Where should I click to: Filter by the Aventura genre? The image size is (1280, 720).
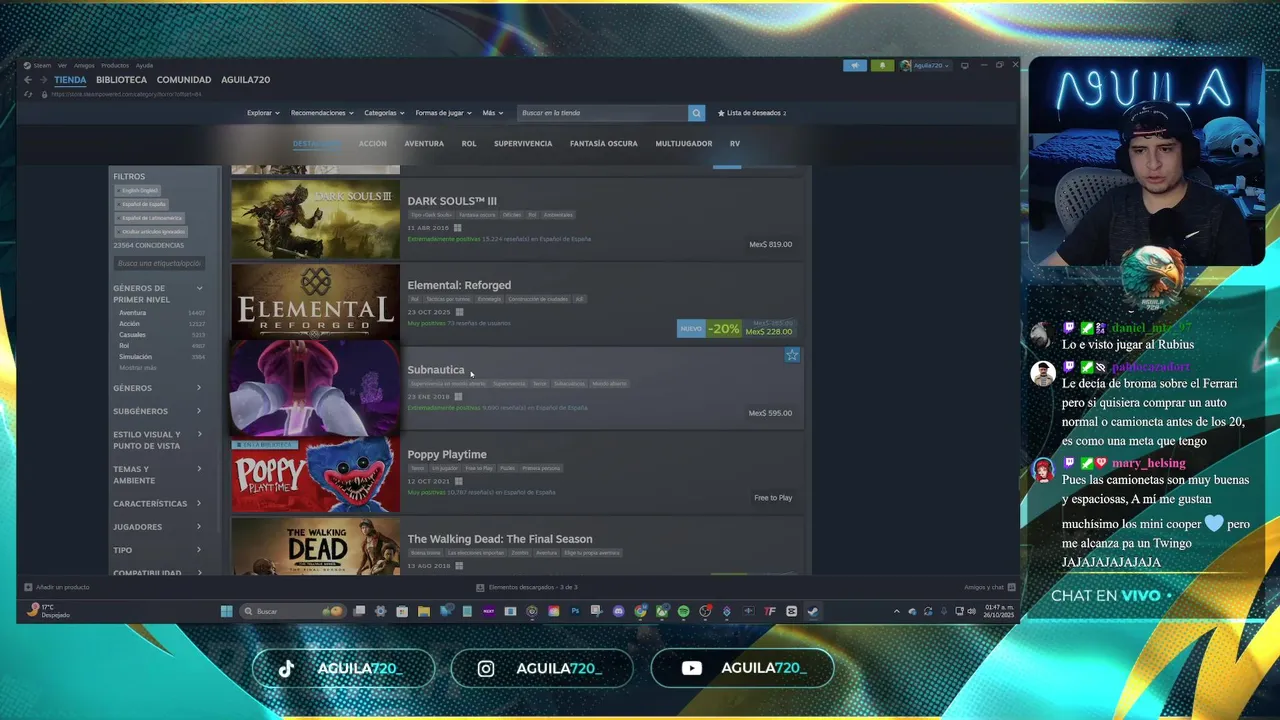[x=132, y=313]
